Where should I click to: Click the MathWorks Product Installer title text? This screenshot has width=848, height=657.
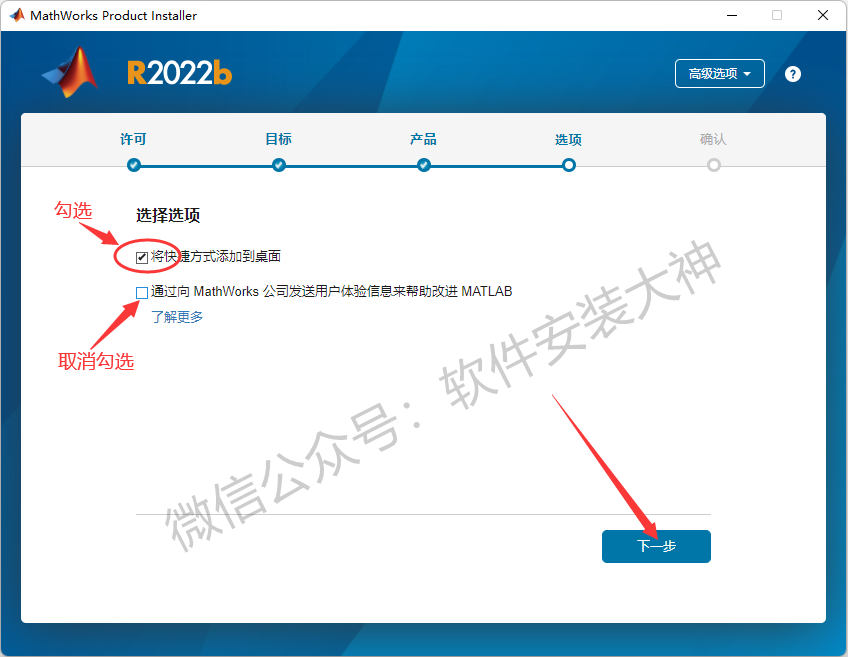click(114, 16)
